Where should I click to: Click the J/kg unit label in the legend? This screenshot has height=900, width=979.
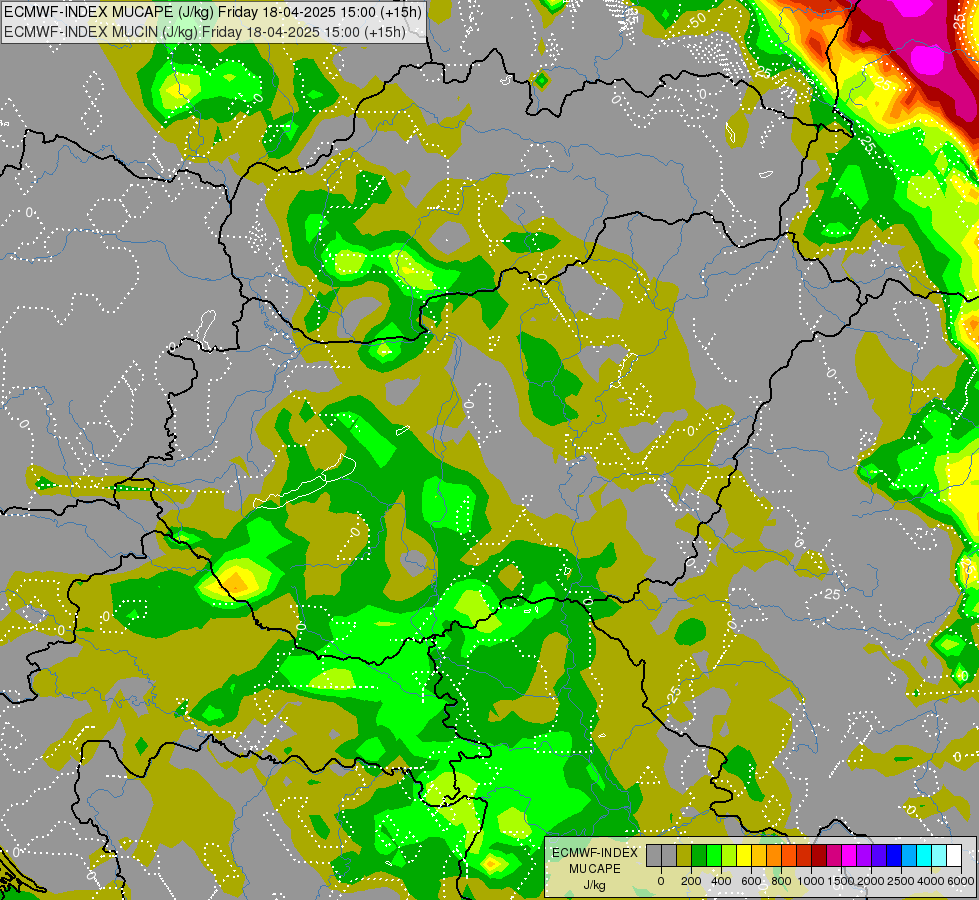[x=594, y=885]
